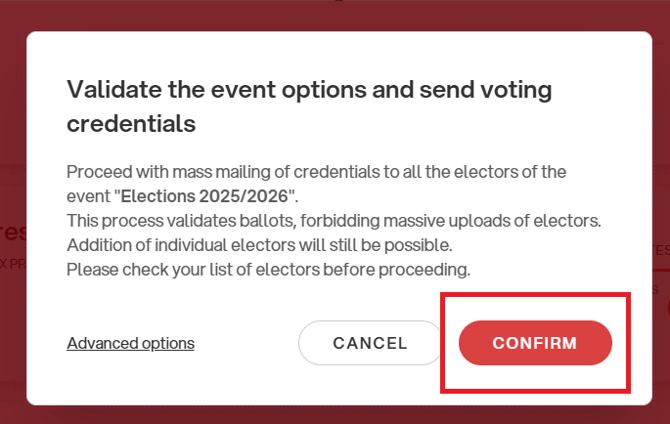Image resolution: width=670 pixels, height=424 pixels.
Task: Hit the CONFIRM button inside the red highlight
Action: 535,343
